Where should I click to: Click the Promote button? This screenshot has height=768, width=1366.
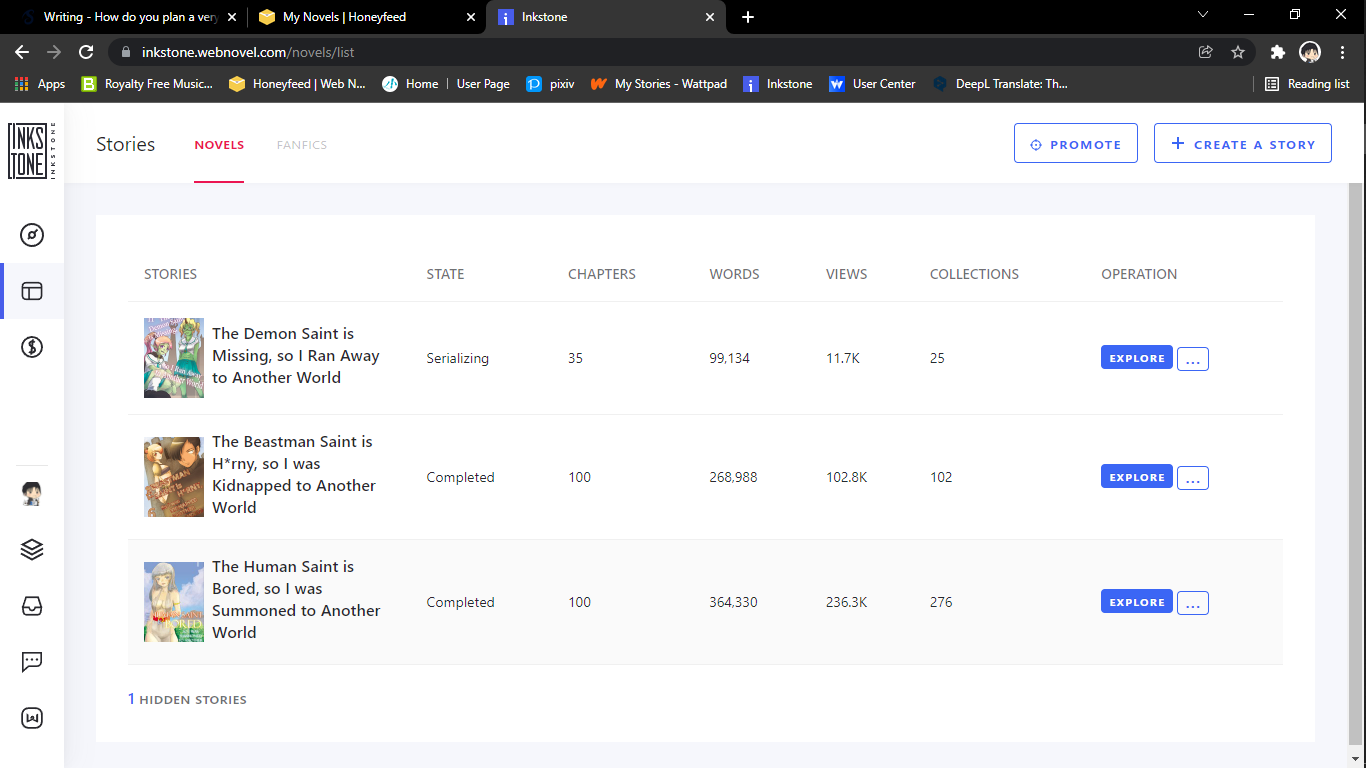click(1075, 144)
